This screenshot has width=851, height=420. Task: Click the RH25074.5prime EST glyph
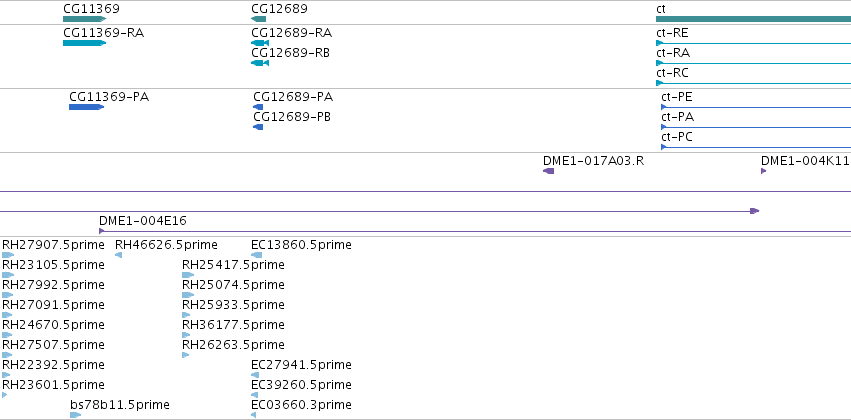point(188,295)
